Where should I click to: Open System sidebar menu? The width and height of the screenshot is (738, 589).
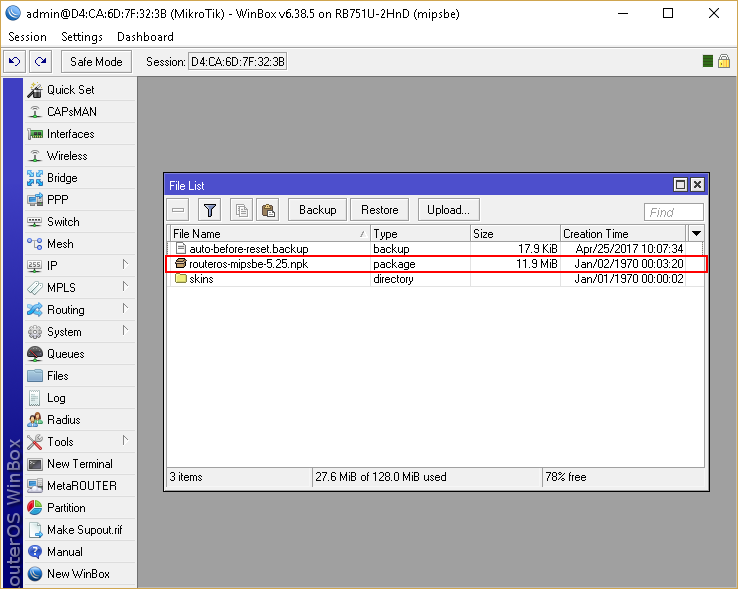[x=80, y=332]
